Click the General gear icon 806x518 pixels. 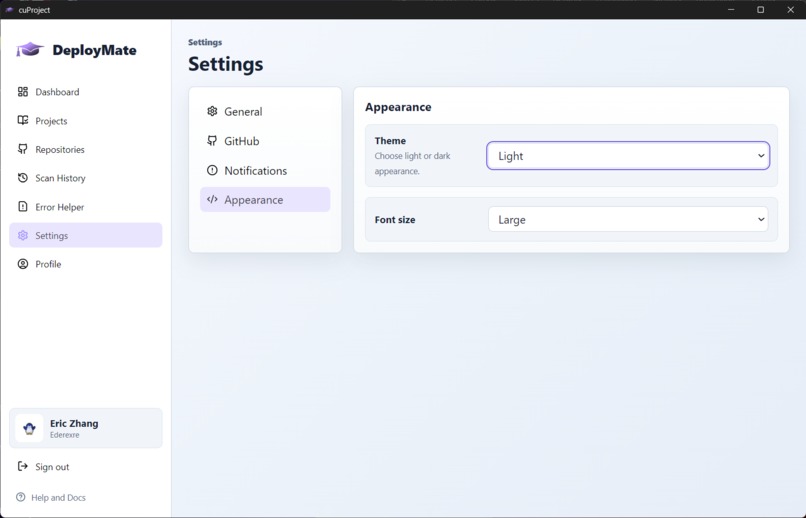coord(212,111)
